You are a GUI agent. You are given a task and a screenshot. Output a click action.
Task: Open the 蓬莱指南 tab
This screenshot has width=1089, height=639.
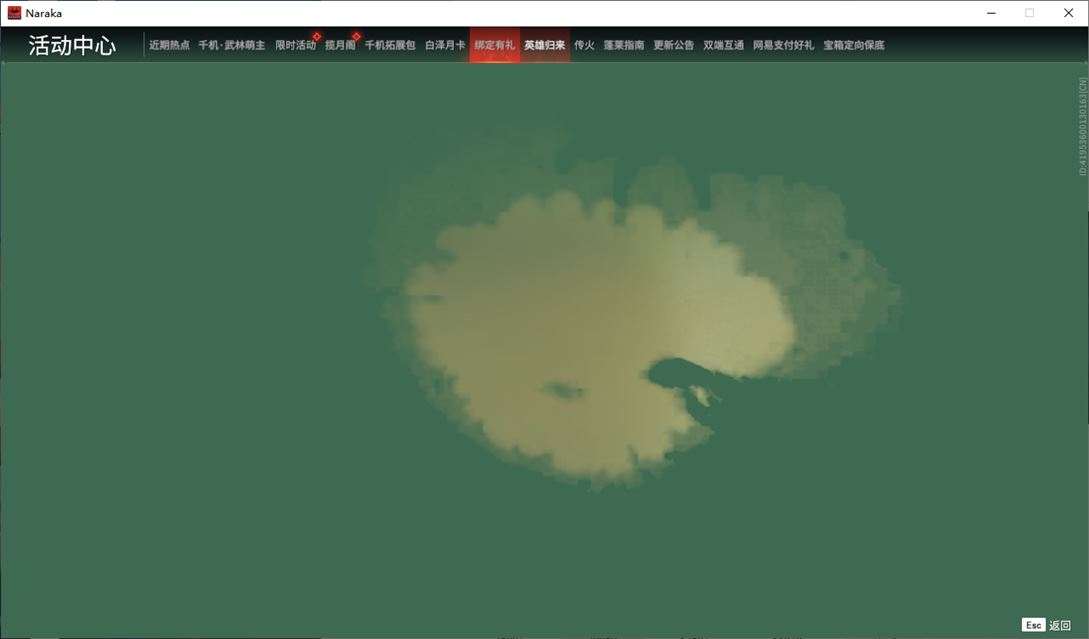coord(624,45)
